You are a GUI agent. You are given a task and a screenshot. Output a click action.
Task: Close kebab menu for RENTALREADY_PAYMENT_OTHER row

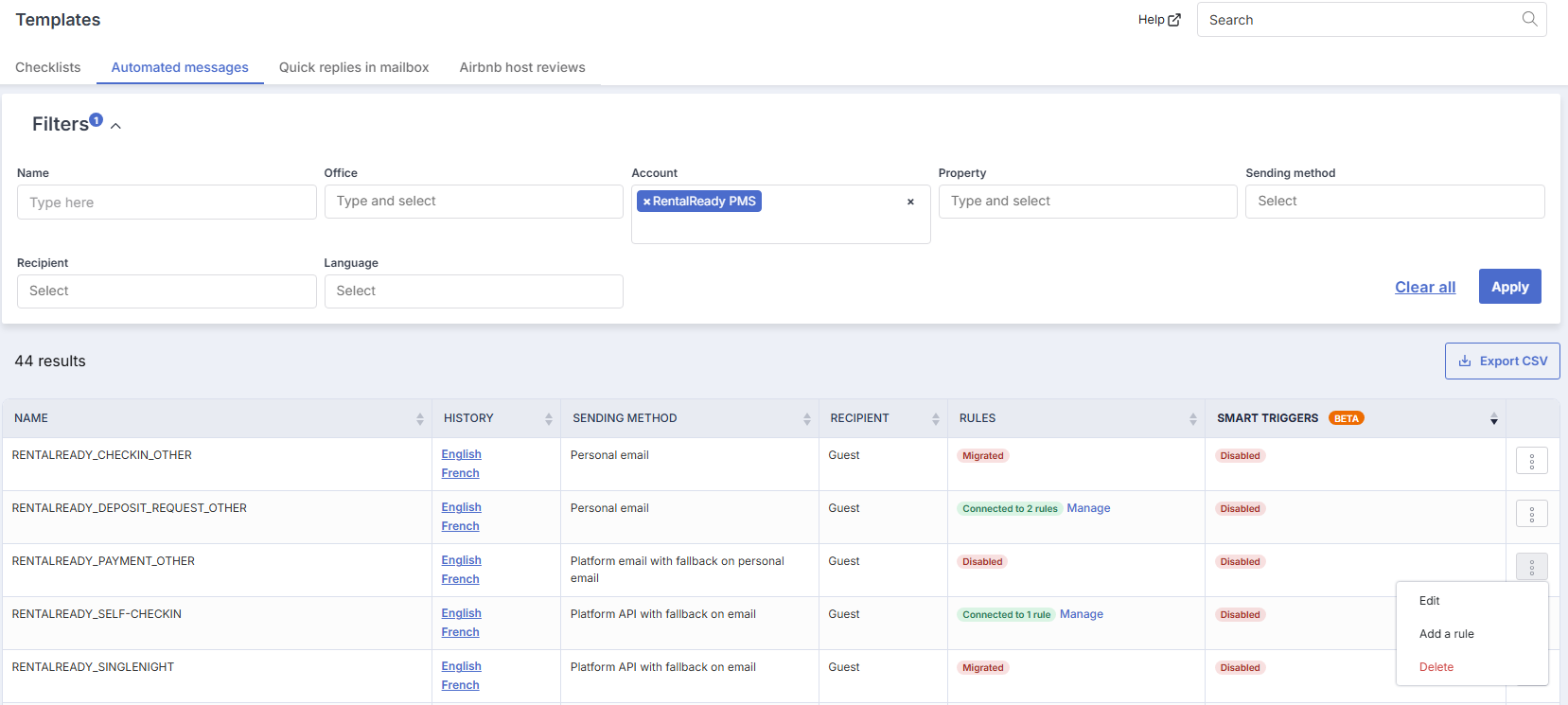coord(1532,567)
